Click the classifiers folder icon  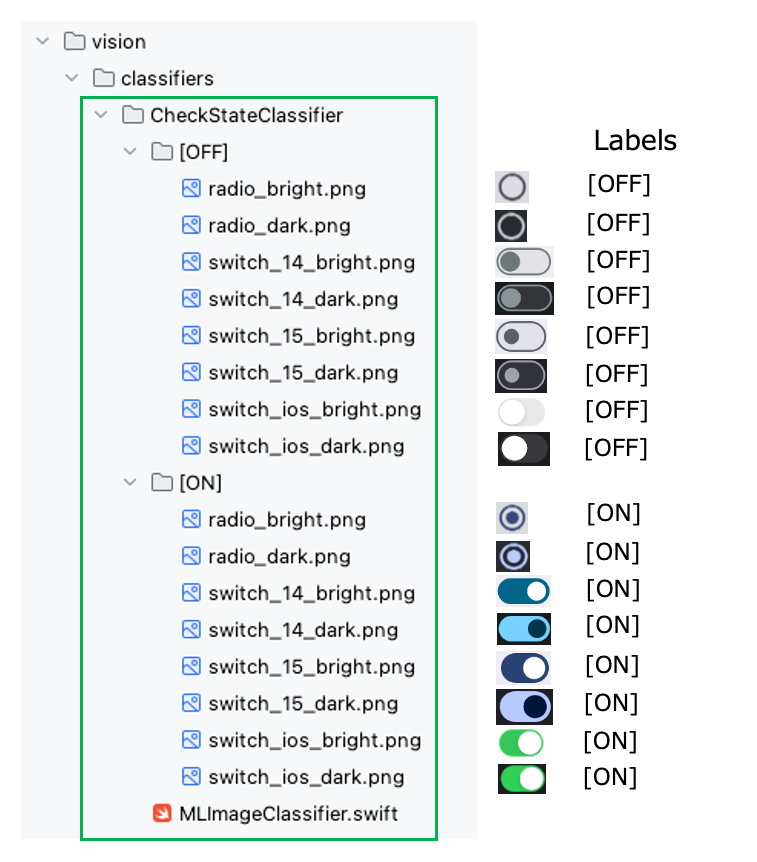pos(103,78)
